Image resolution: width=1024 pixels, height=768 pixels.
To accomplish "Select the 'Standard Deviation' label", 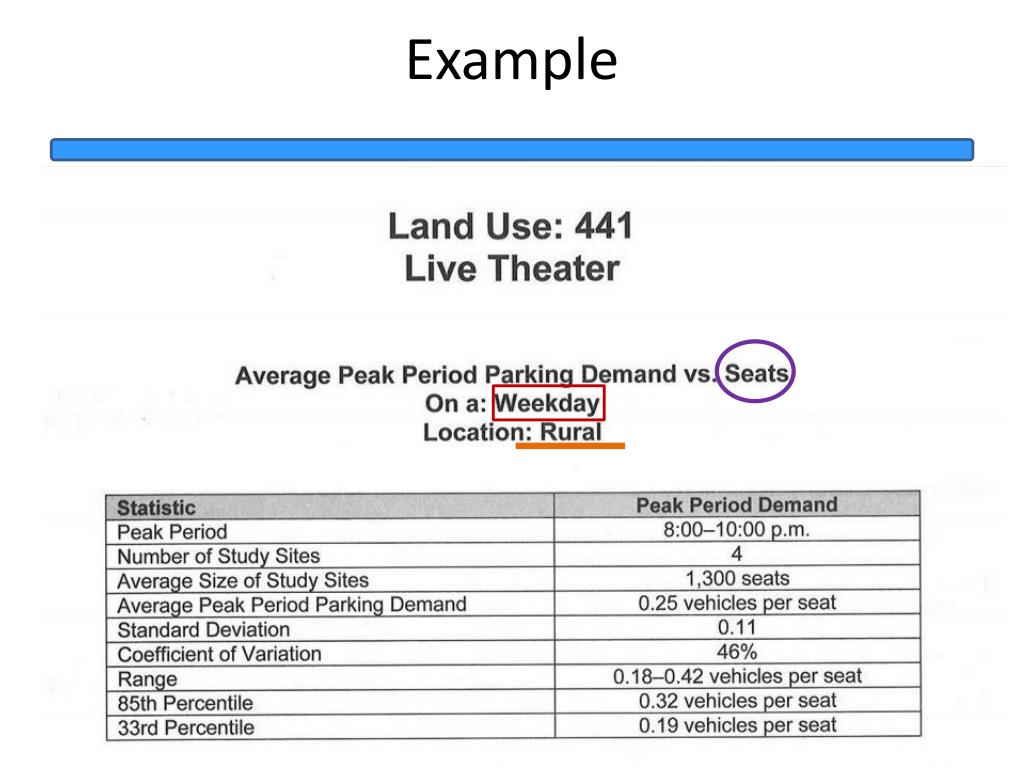I will click(204, 630).
